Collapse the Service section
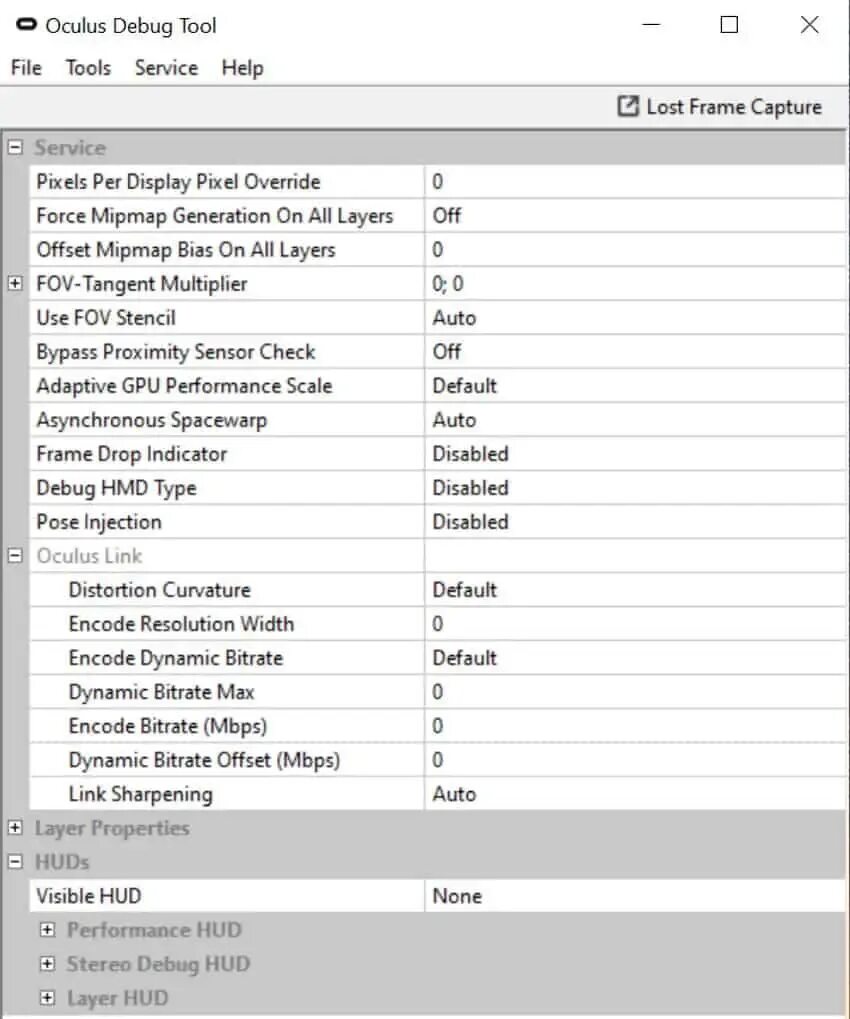The height and width of the screenshot is (1019, 850). 15,148
